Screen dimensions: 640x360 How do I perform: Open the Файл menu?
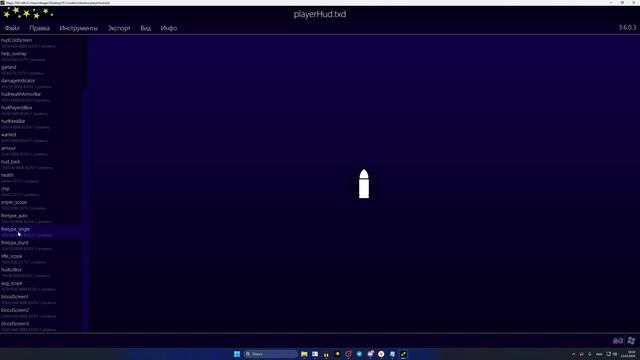coord(12,28)
